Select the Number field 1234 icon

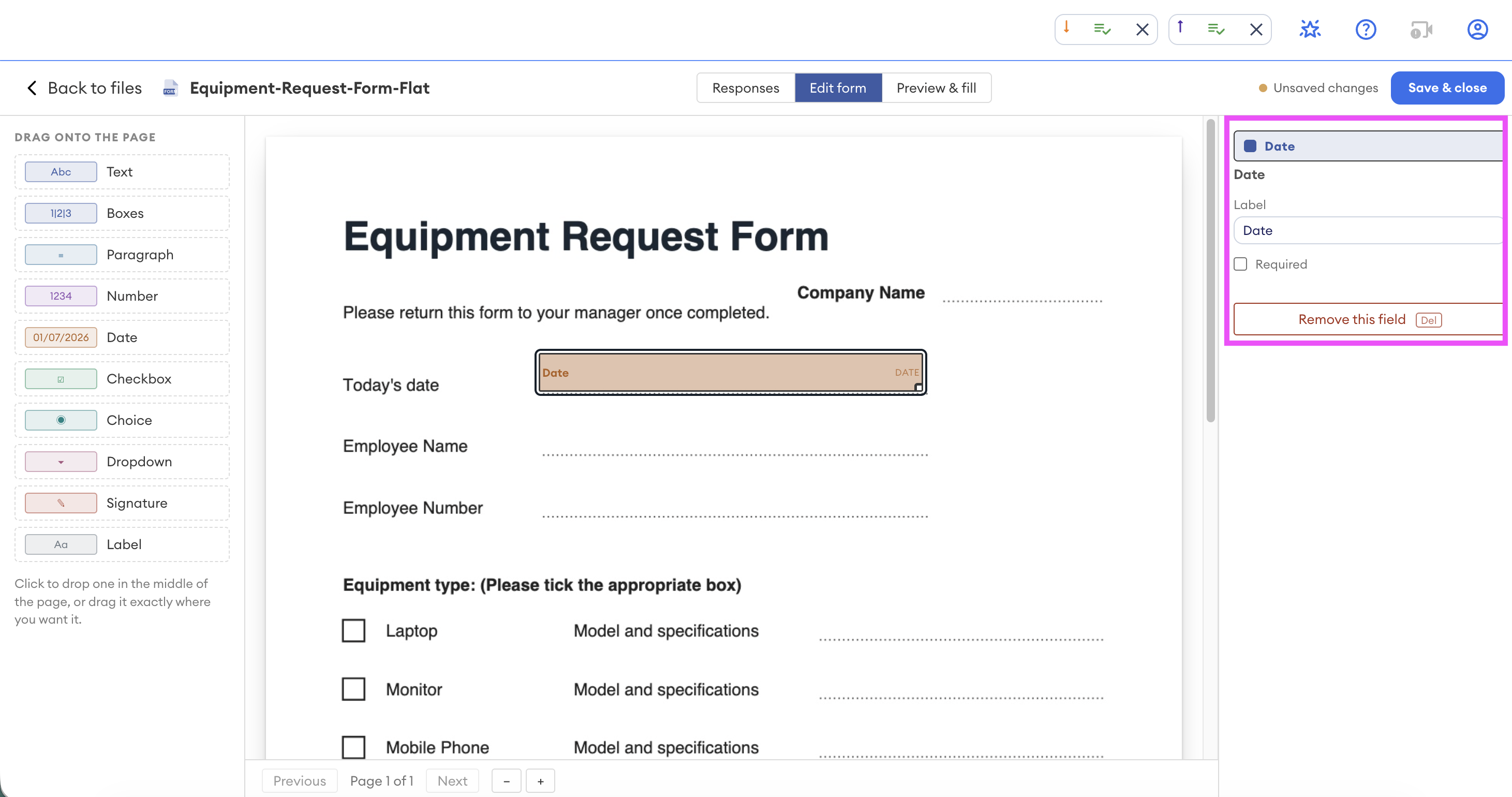(x=61, y=296)
